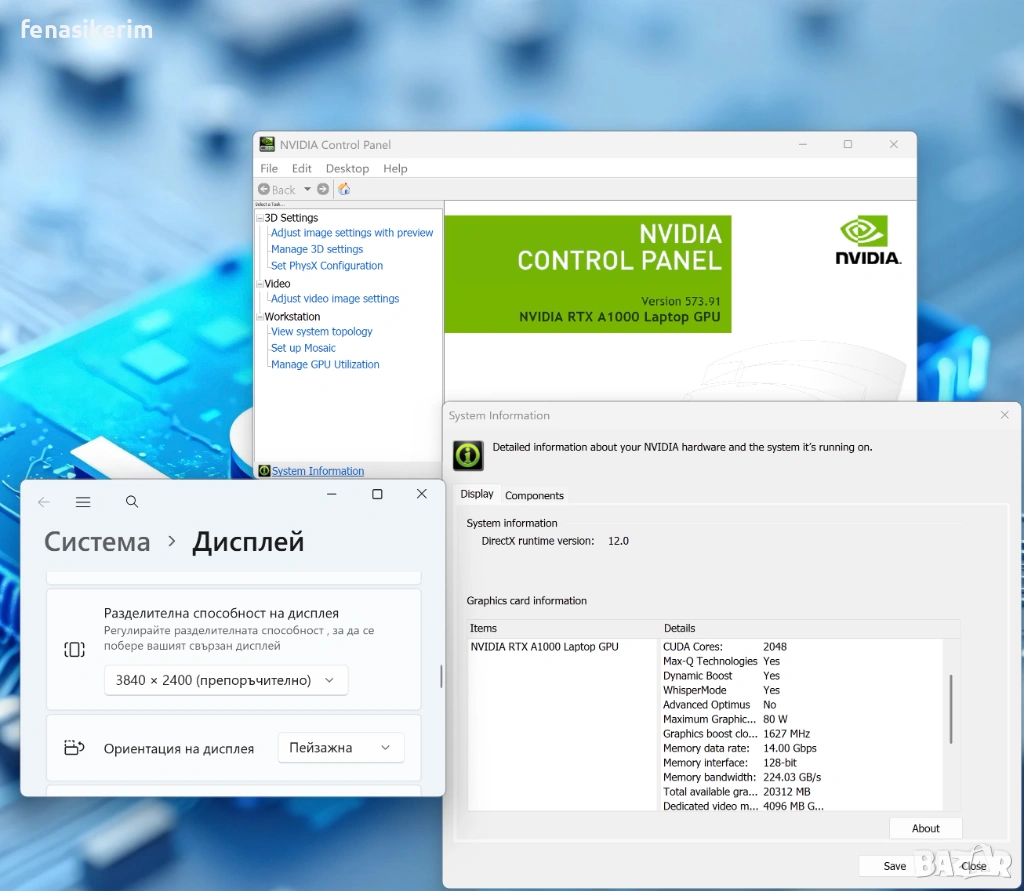Collapse the Workstation tree node

tap(259, 317)
